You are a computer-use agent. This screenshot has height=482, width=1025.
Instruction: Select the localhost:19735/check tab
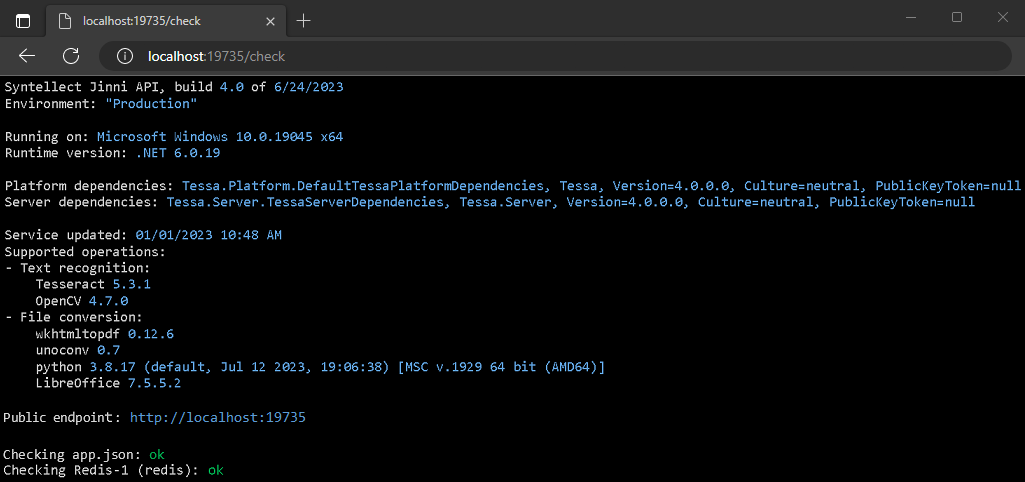(x=160, y=20)
